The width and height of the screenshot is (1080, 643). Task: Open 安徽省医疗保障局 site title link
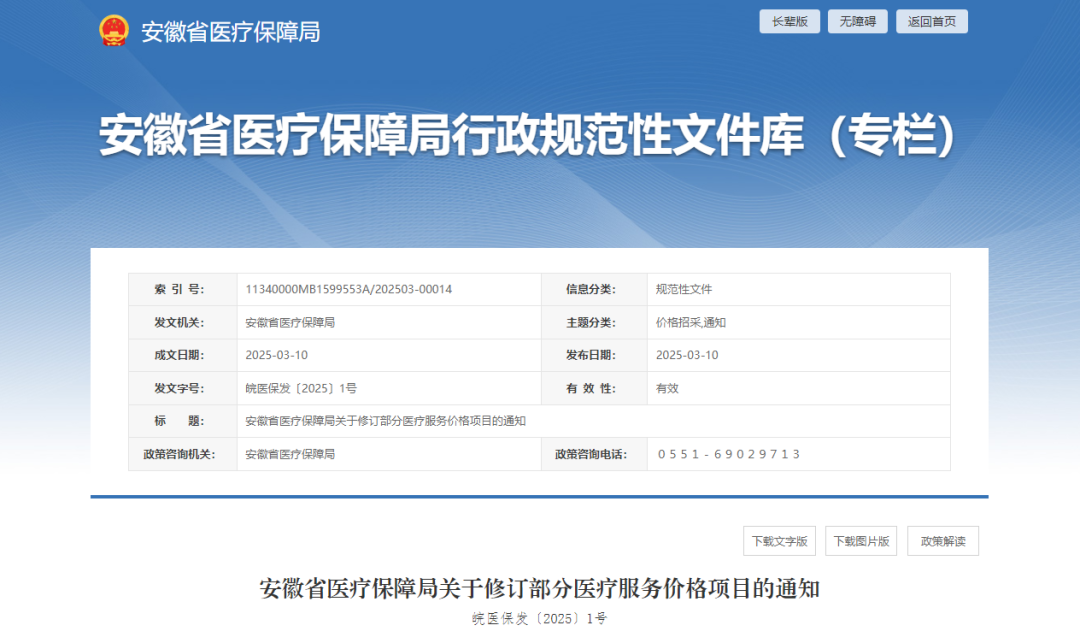[231, 32]
